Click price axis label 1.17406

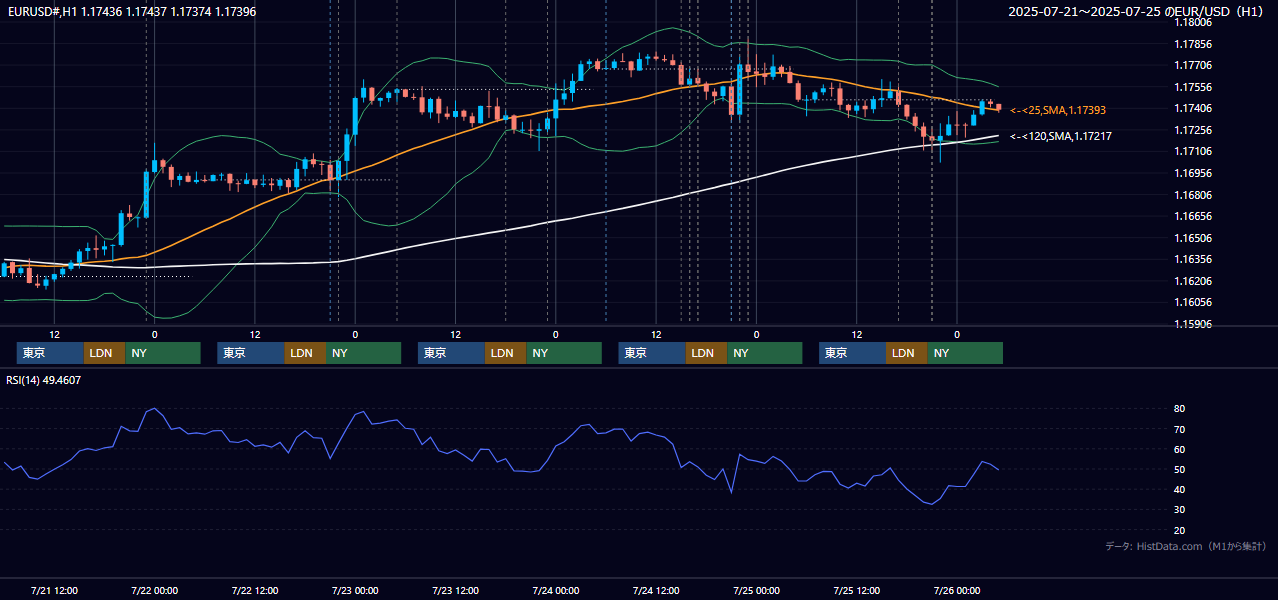click(x=1193, y=108)
